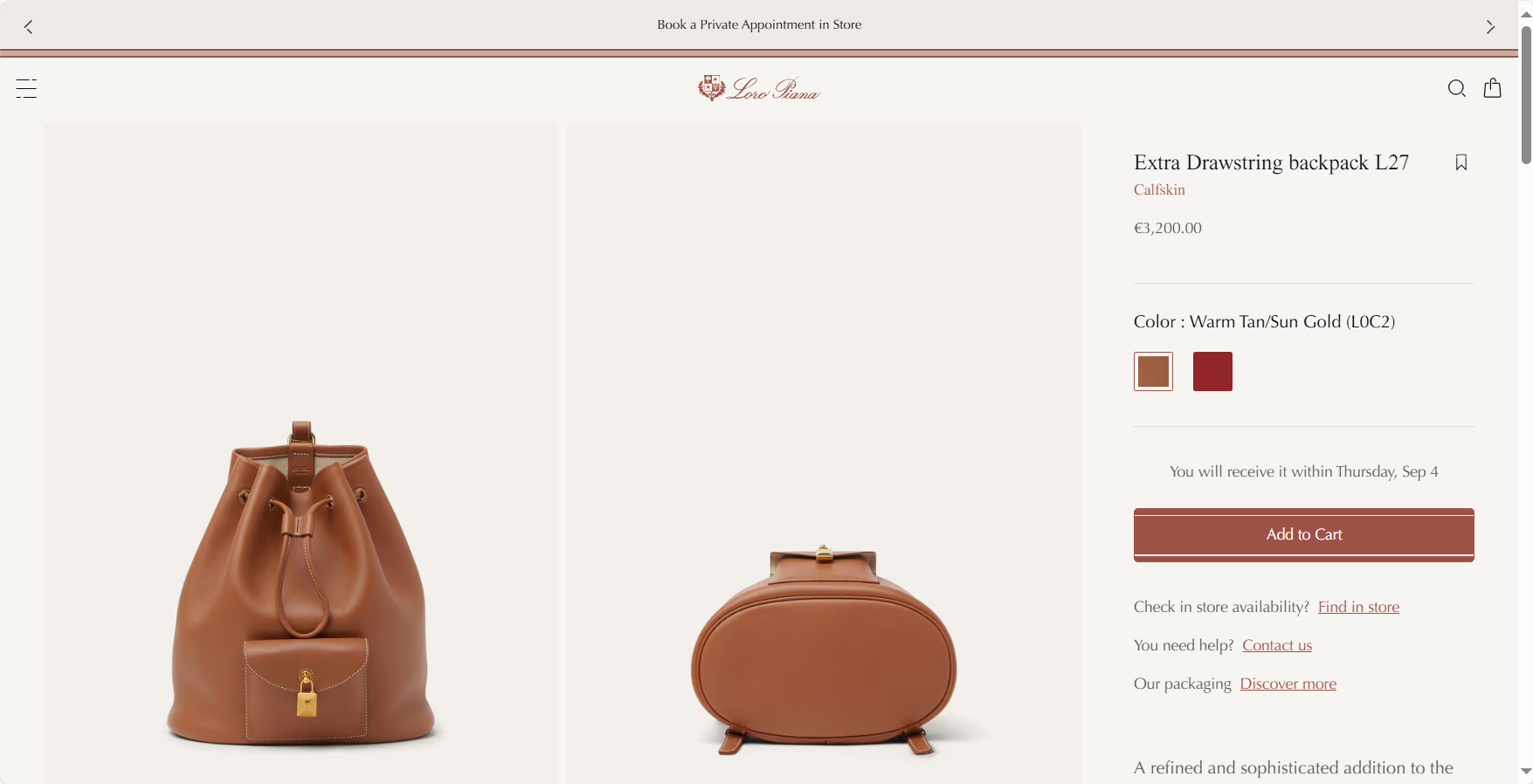Click the page vertical scrollbar thumb
This screenshot has width=1533, height=784.
(1526, 94)
